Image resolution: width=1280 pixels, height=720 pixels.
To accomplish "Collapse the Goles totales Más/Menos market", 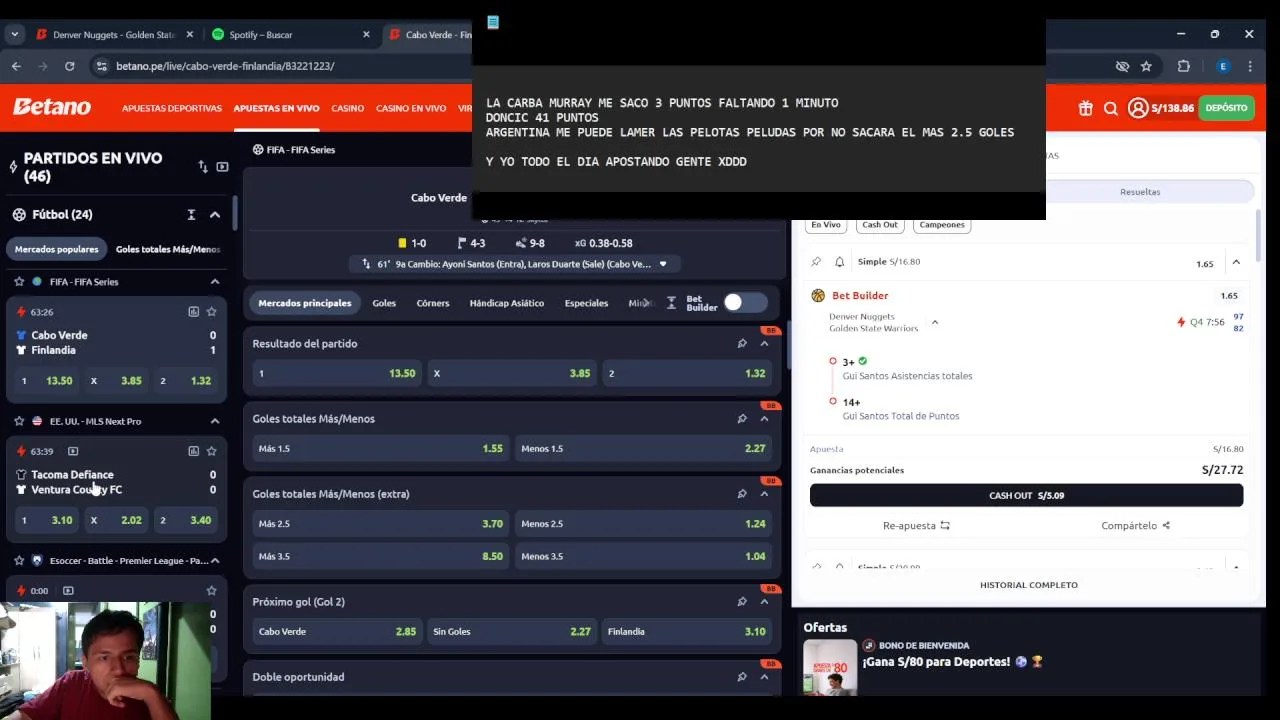I will 764,419.
